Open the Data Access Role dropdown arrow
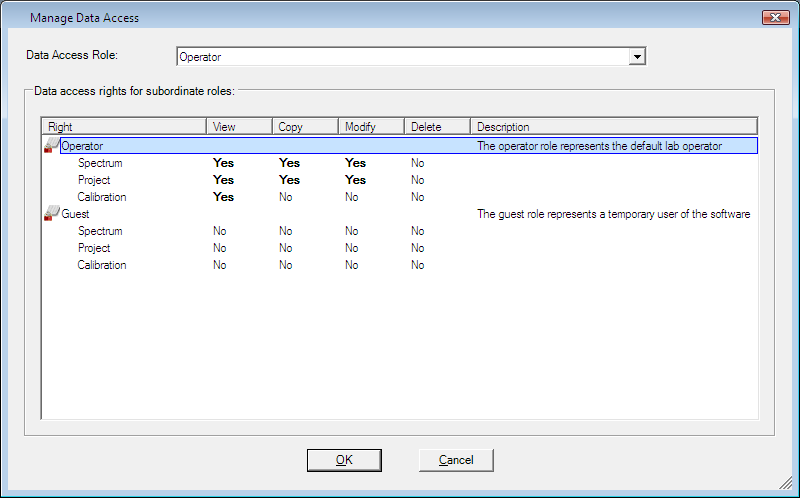 pyautogui.click(x=637, y=57)
